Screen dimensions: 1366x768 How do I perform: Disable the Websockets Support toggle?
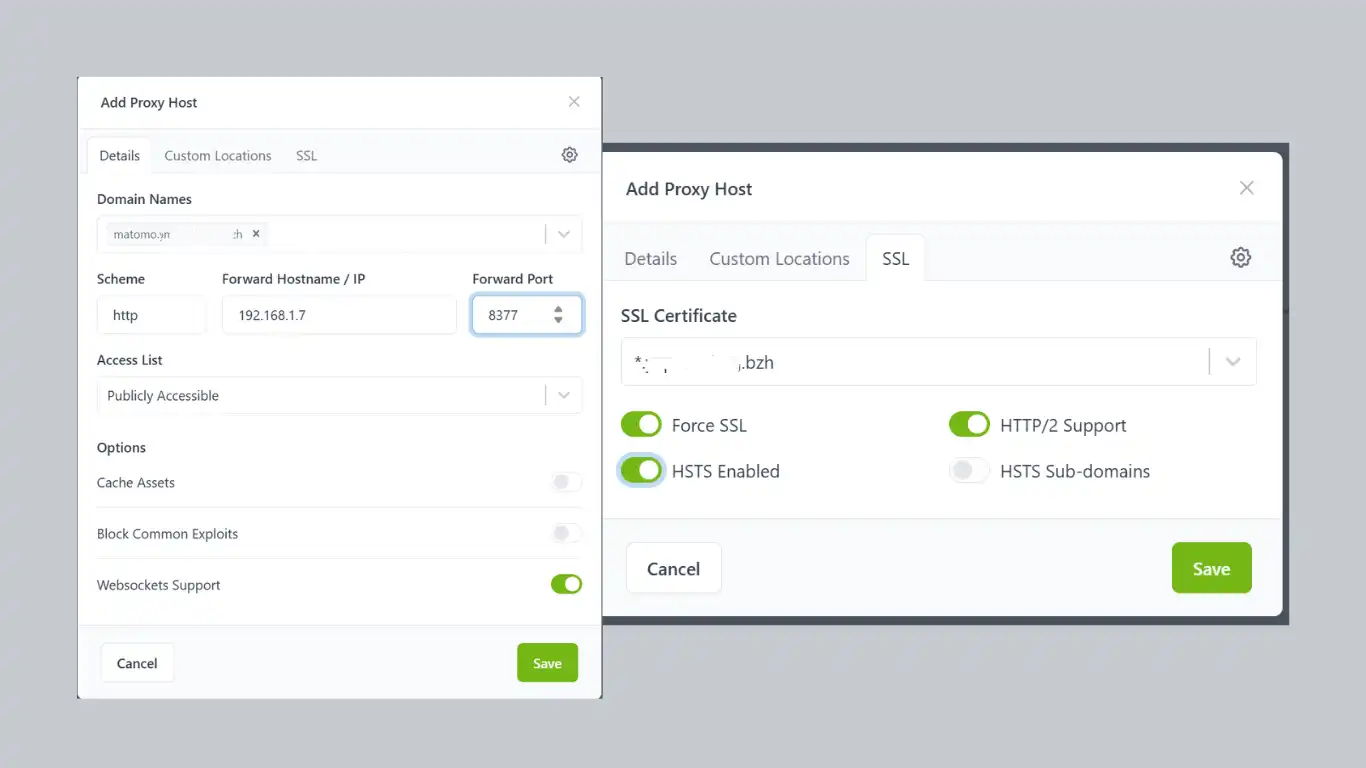point(566,585)
